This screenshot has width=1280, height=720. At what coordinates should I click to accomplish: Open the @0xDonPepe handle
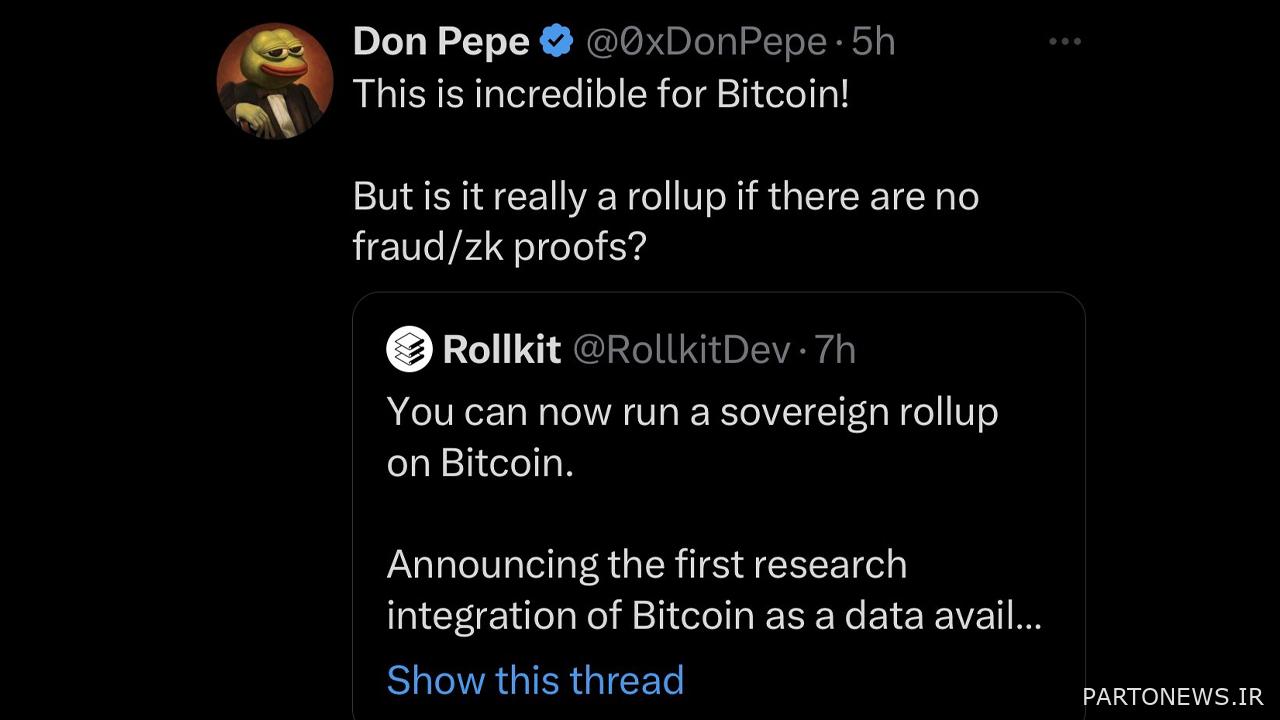[x=706, y=42]
